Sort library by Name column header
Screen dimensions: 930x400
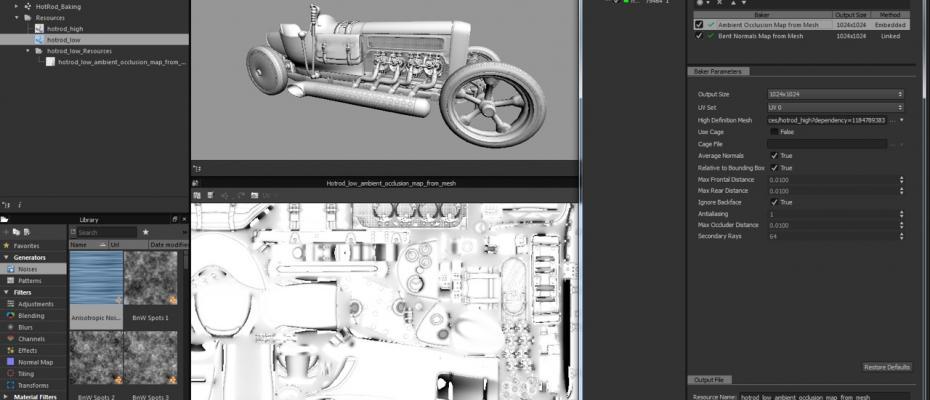88,245
